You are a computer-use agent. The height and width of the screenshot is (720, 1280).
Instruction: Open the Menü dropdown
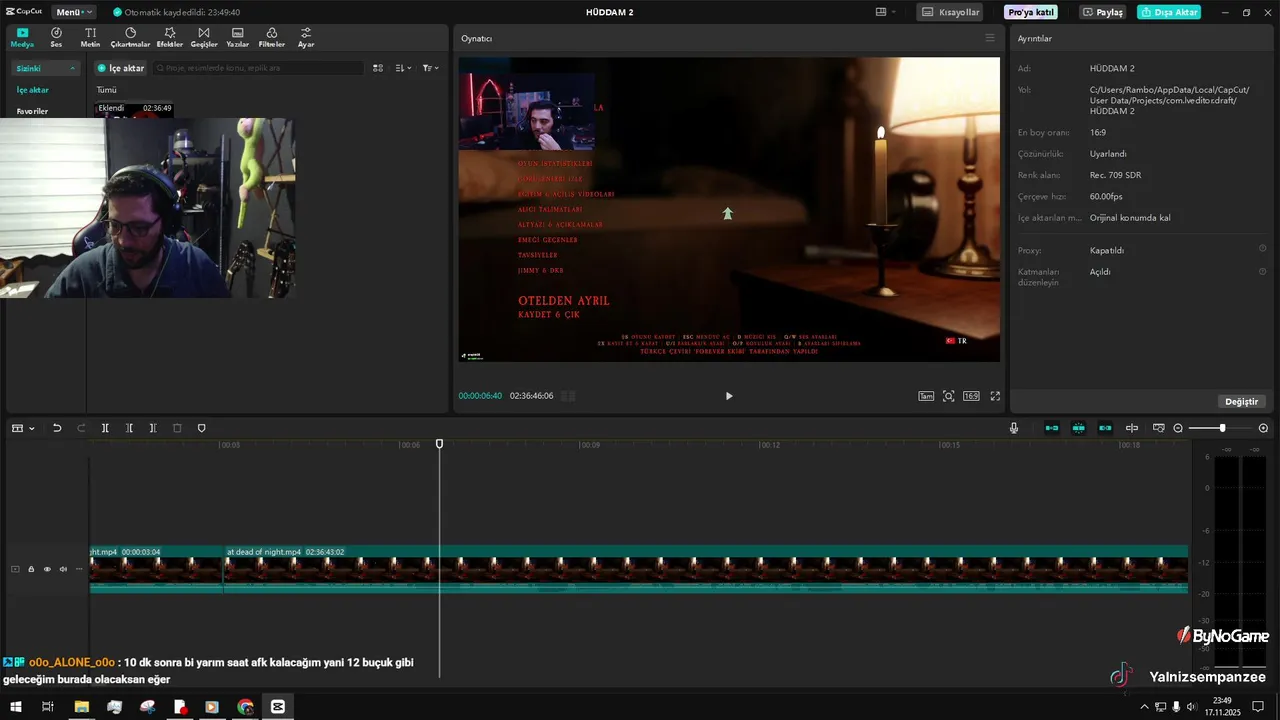74,12
